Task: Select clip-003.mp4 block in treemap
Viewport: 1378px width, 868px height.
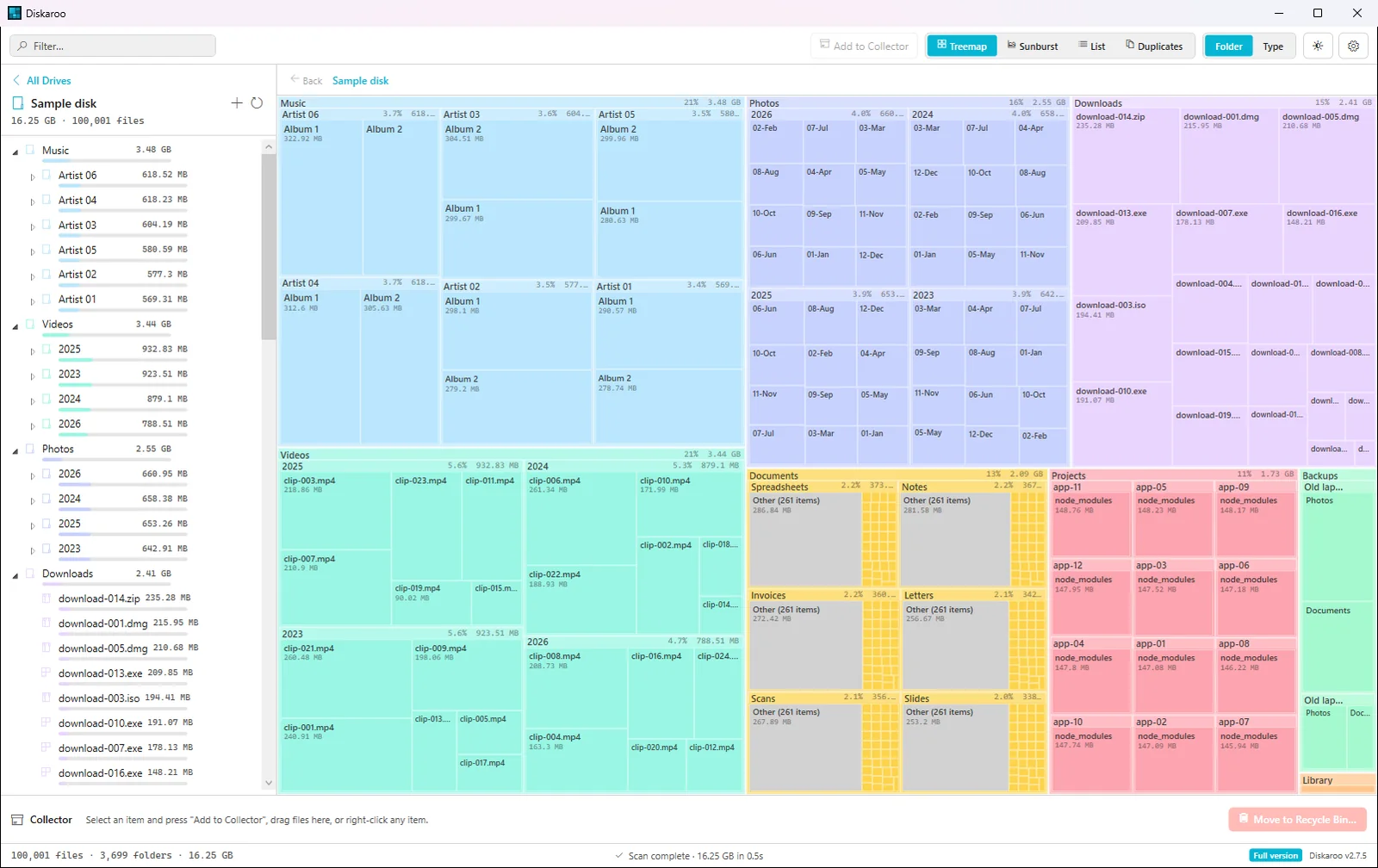Action: pos(335,511)
